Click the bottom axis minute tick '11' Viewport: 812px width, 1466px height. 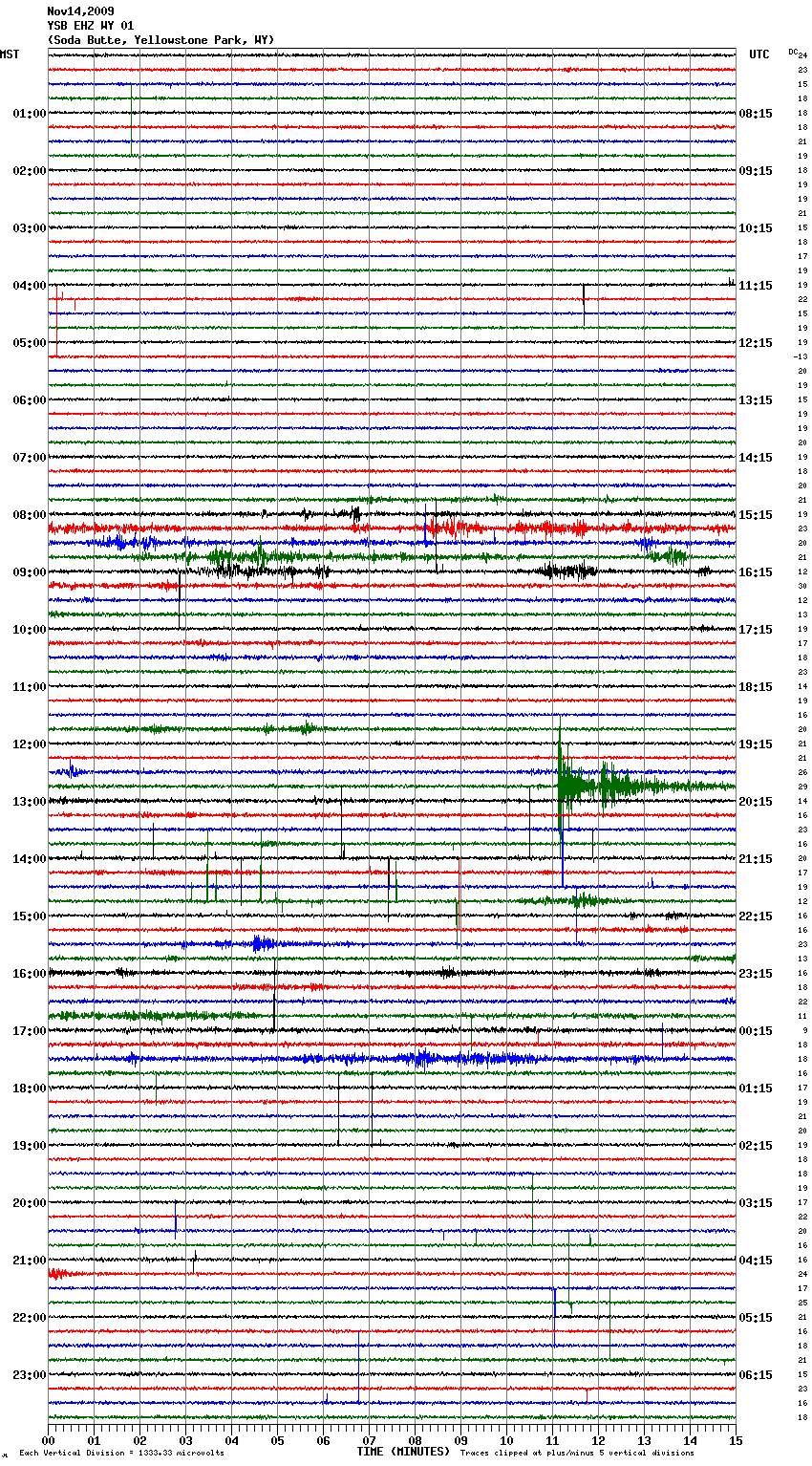(x=552, y=1440)
